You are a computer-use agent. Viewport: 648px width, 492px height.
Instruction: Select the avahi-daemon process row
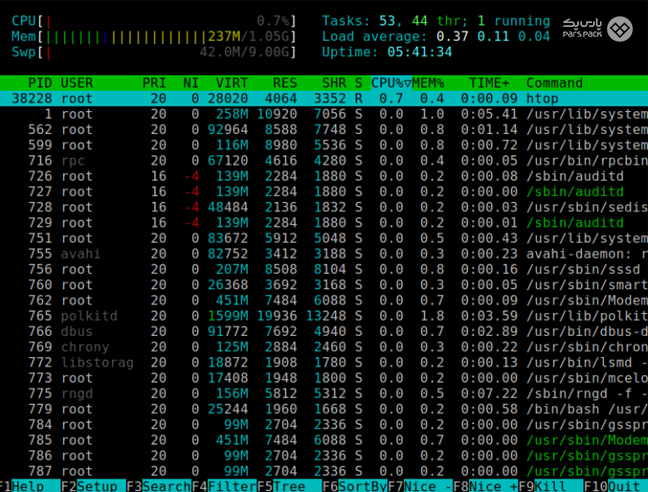tap(324, 254)
